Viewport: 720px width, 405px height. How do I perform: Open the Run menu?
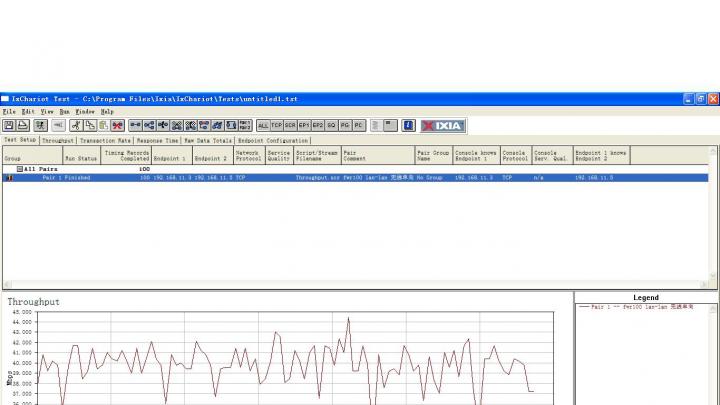(64, 112)
